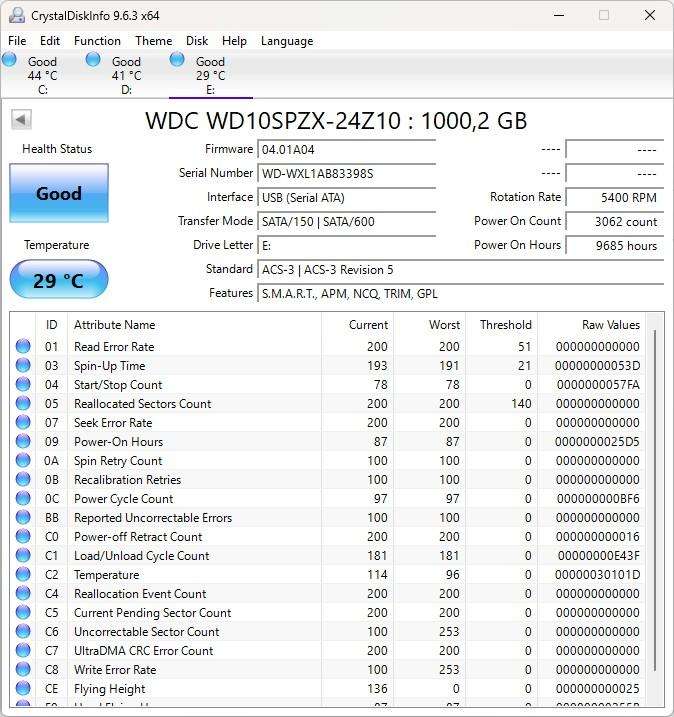The image size is (674, 717).
Task: Click status orb of Power Cycle Count row
Action: pyautogui.click(x=23, y=498)
